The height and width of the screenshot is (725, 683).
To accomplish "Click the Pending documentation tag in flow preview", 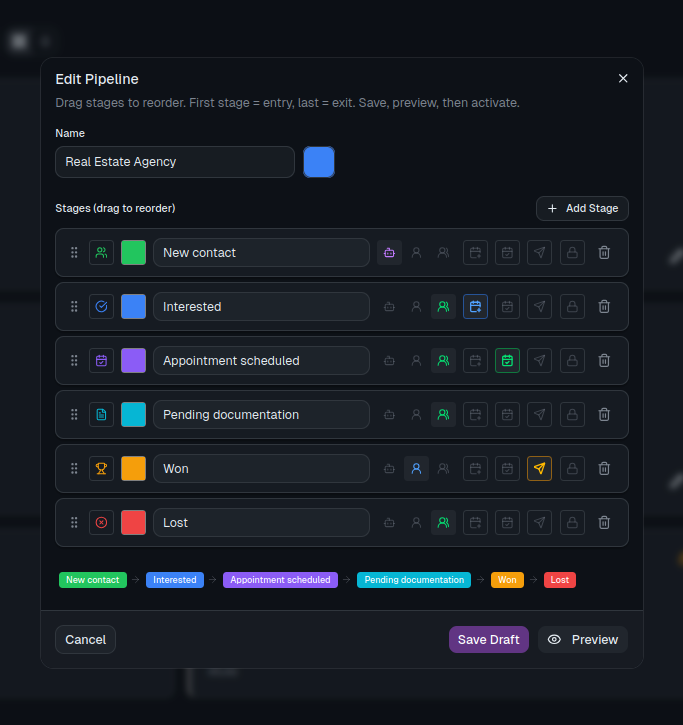I will click(x=414, y=580).
